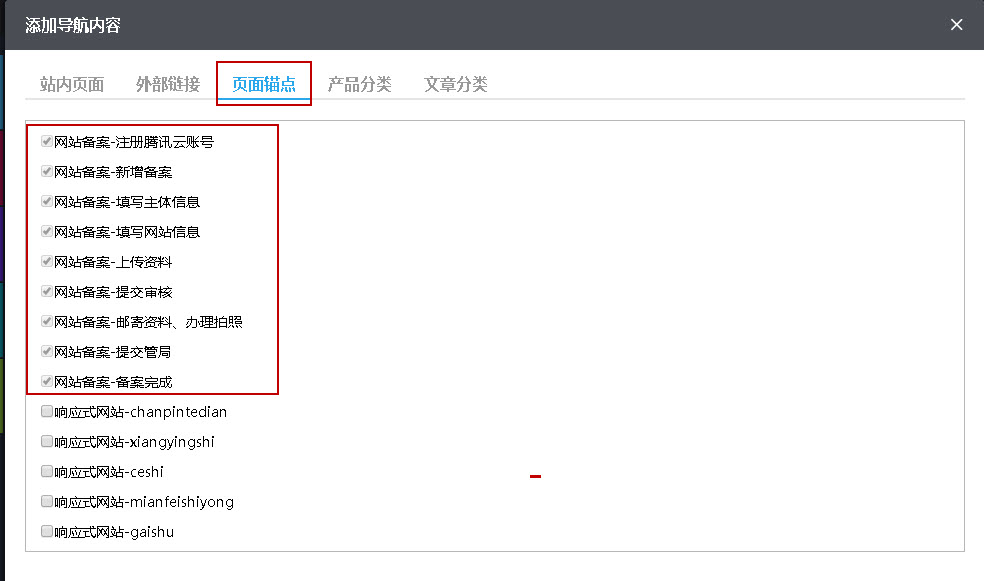Open the 外部链接 tab
This screenshot has width=984, height=581.
(168, 84)
